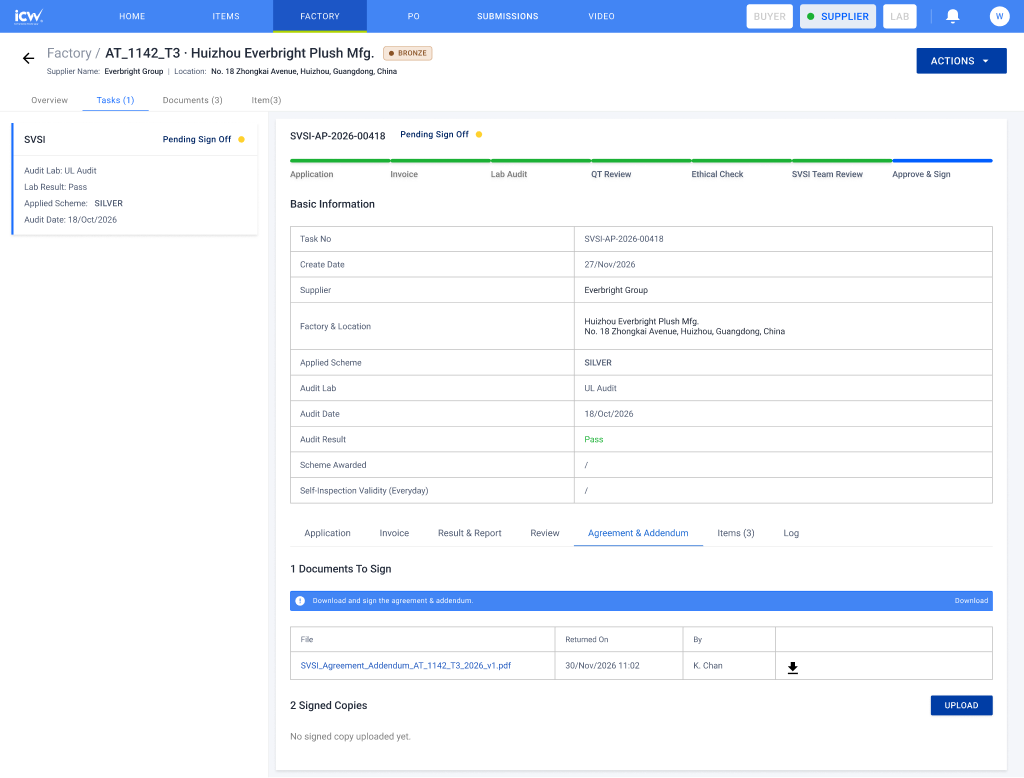1024x778 pixels.
Task: Click the ICW logo
Action: point(29,16)
